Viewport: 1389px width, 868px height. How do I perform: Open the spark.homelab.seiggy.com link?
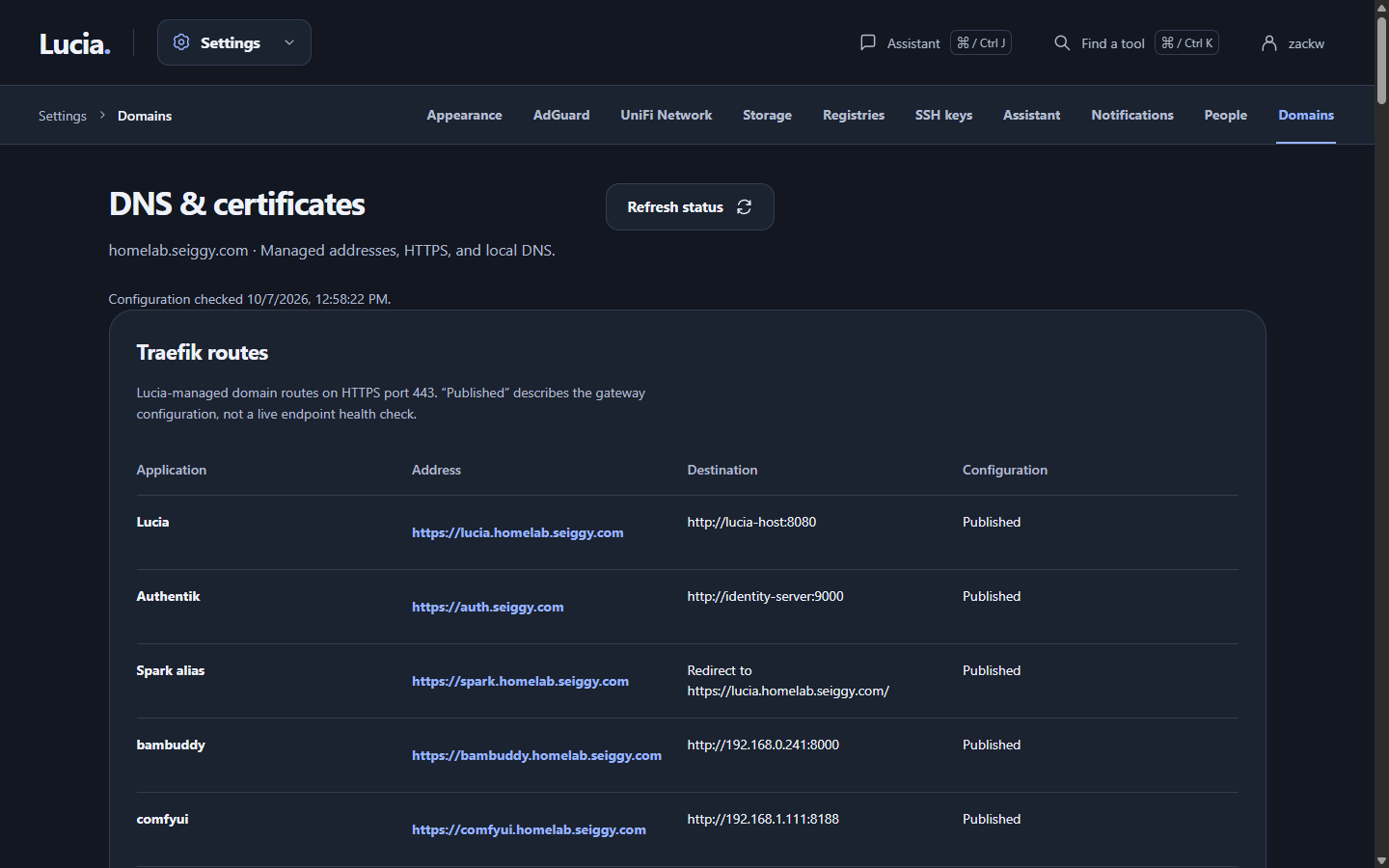tap(520, 681)
